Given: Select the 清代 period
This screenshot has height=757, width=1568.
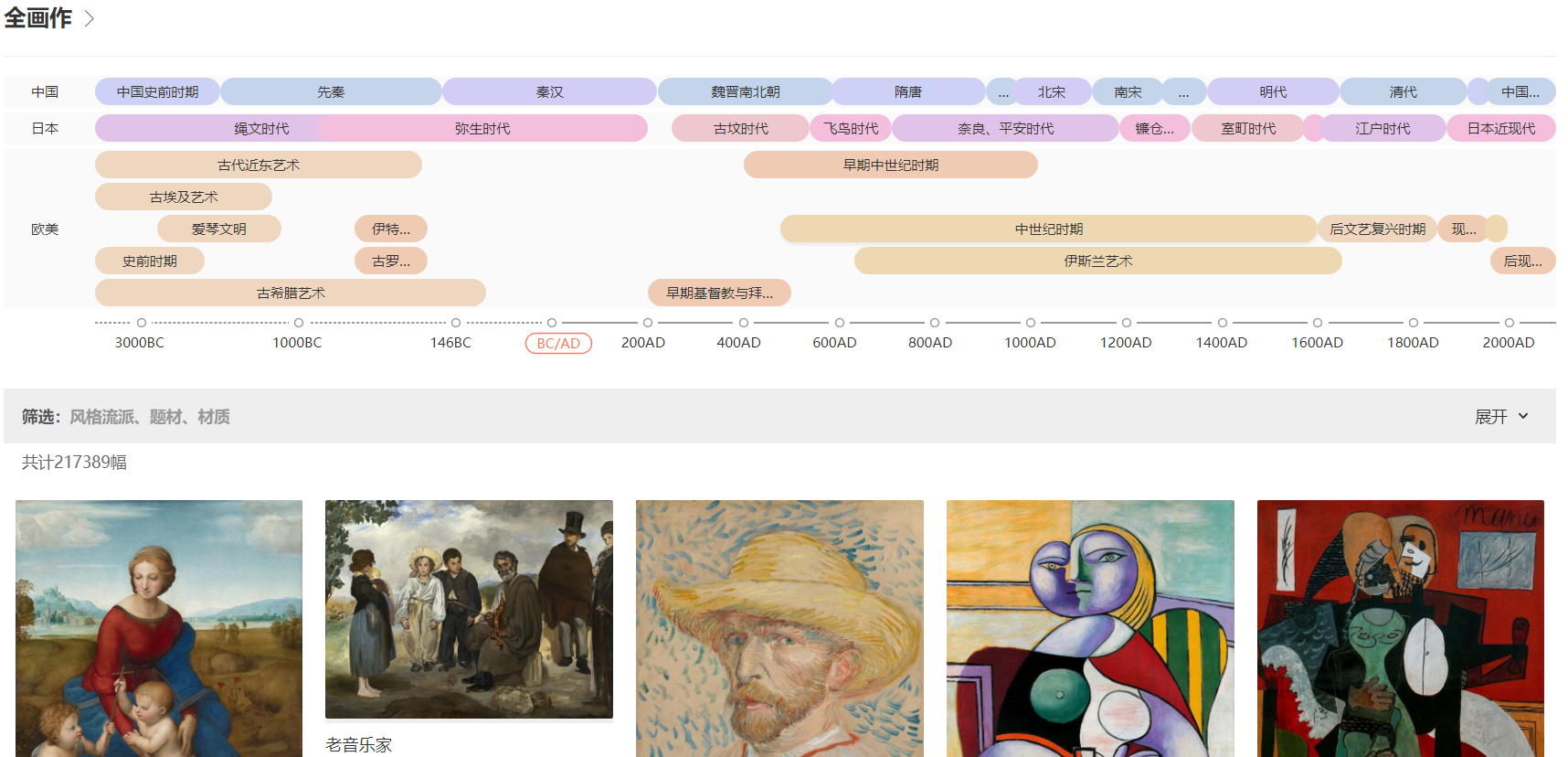Looking at the screenshot, I should click(x=1403, y=91).
